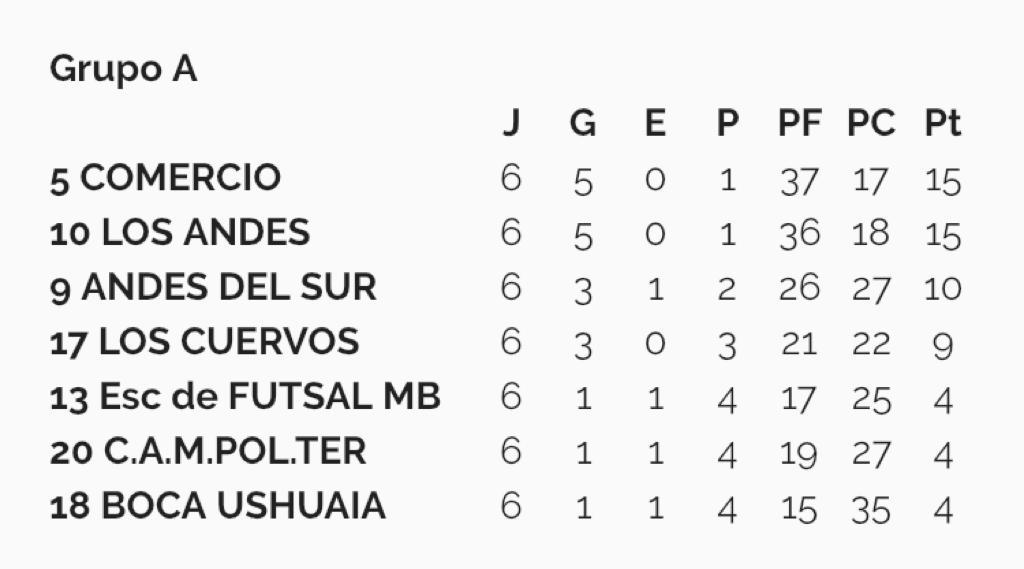Click the P column header
This screenshot has height=569, width=1024.
728,122
